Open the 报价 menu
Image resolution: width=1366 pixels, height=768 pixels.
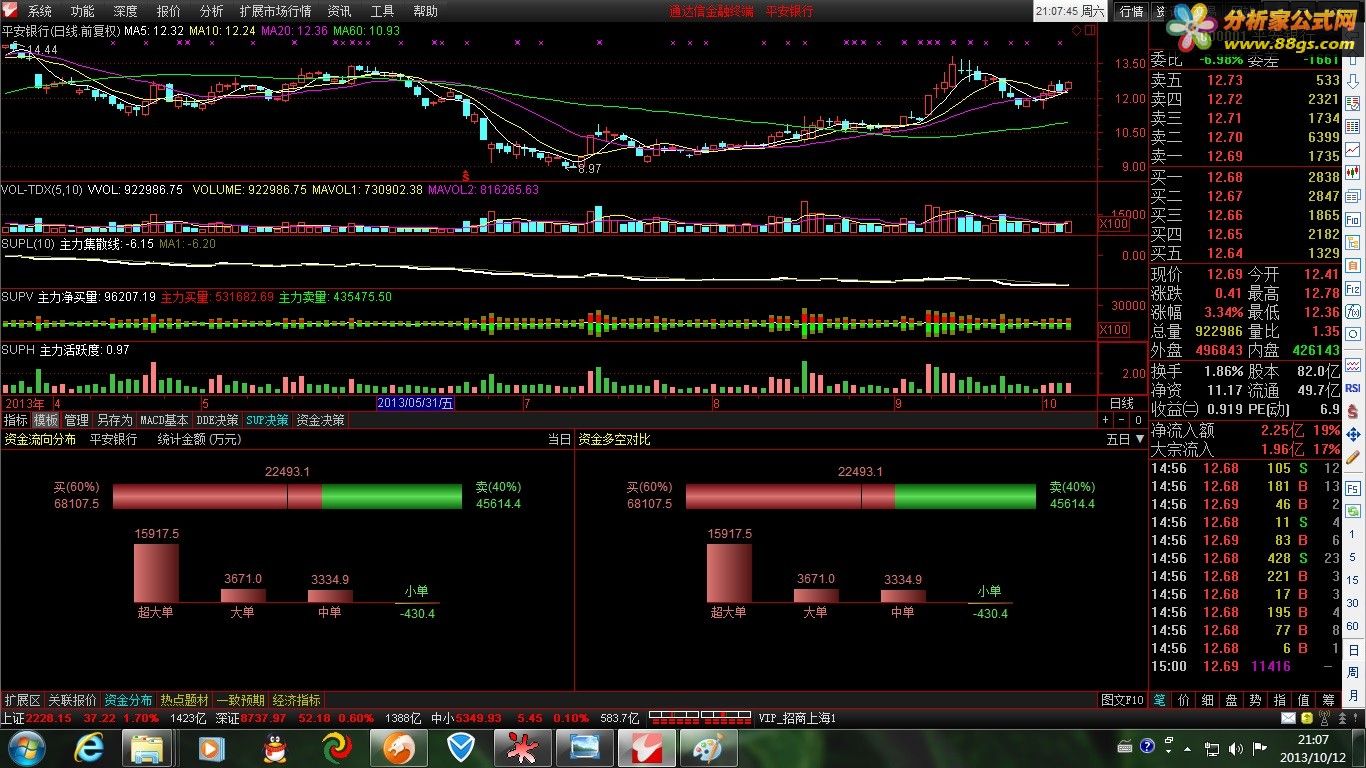click(169, 11)
